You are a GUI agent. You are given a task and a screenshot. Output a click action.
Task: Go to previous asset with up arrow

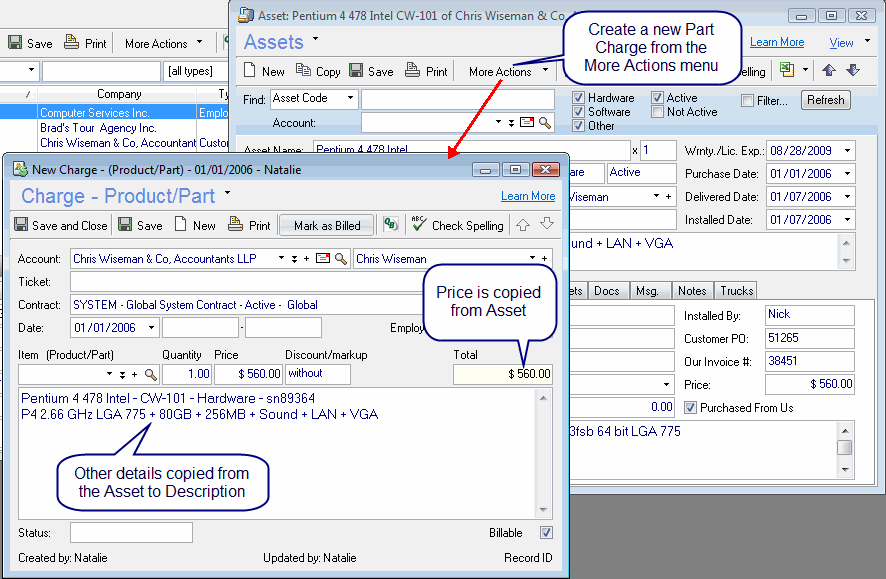[829, 70]
